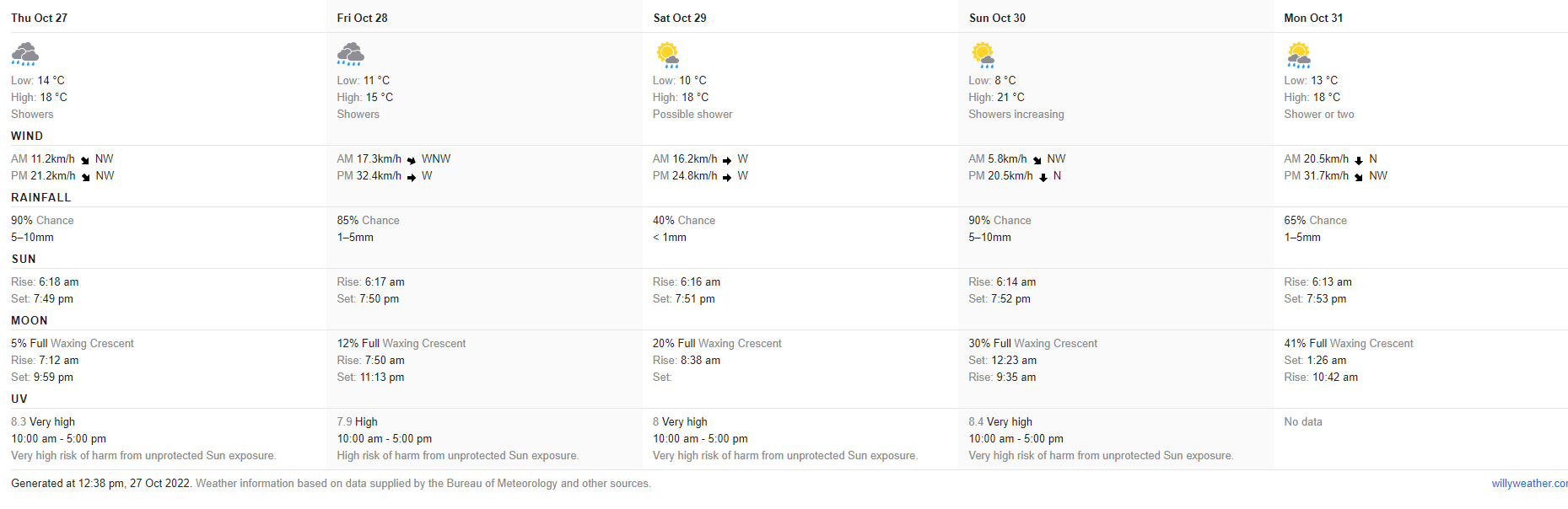Click Sunday PM north wind arrow
This screenshot has height=509, width=1568.
click(1043, 177)
